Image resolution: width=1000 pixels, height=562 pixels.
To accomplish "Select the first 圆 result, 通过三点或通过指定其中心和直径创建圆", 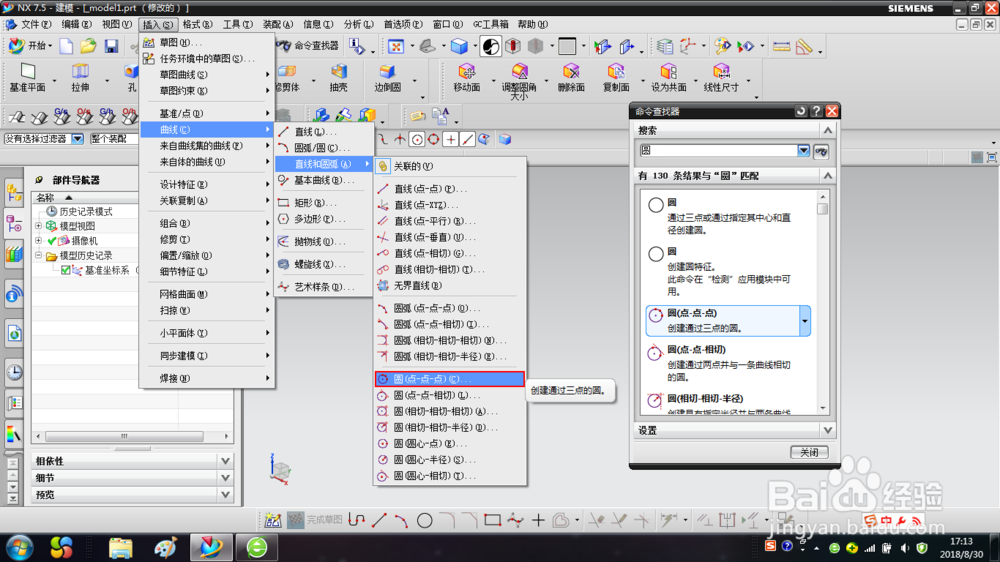I will [x=727, y=216].
